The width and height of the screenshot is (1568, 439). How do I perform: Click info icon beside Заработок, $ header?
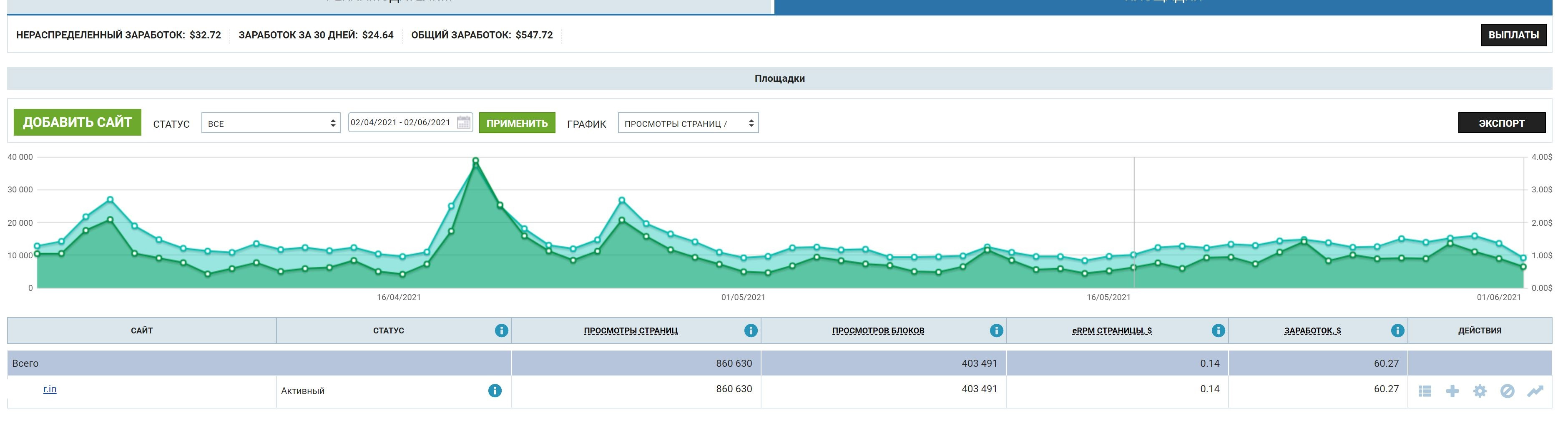pos(1397,331)
